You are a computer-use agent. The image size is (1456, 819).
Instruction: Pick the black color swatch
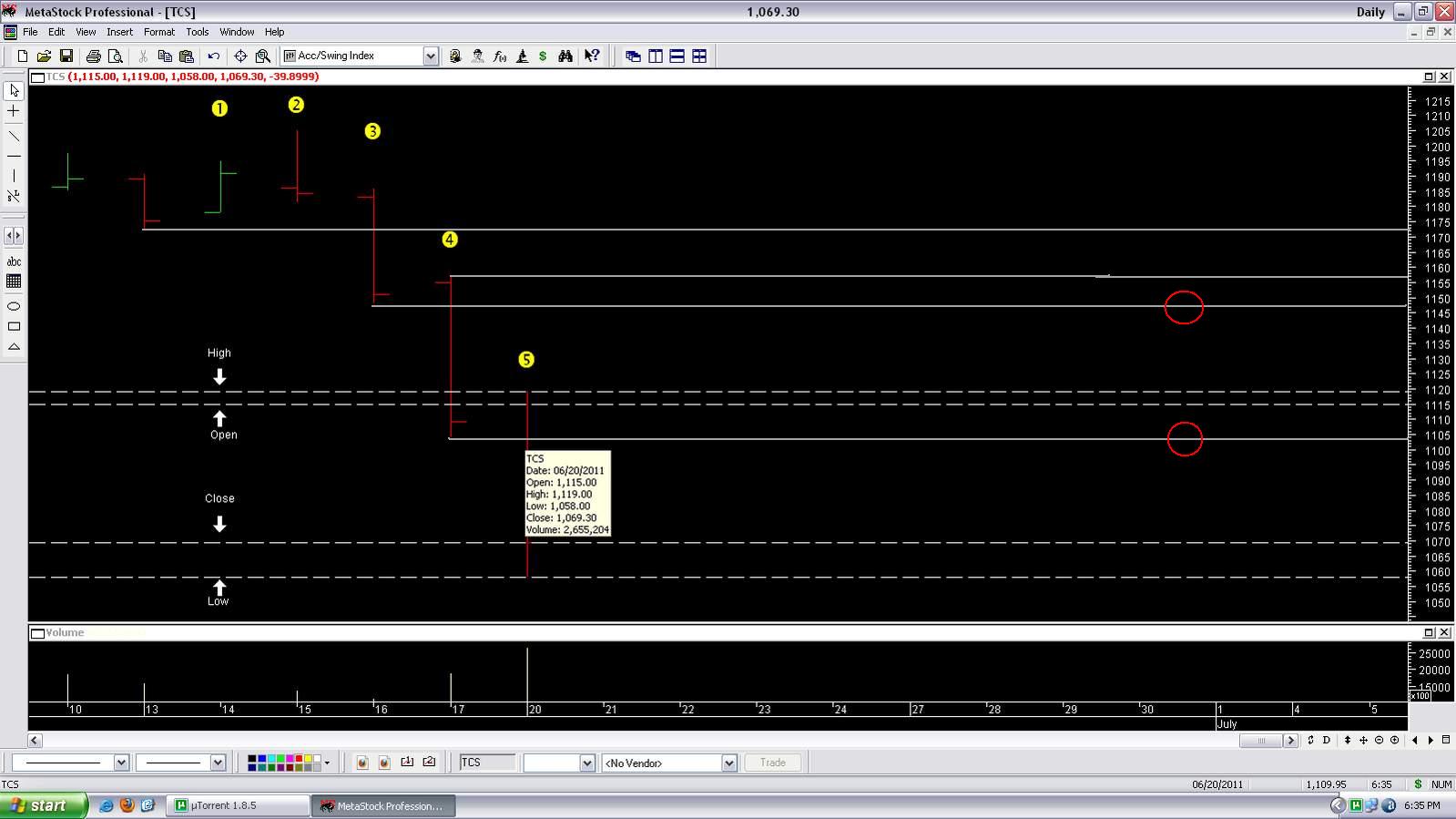tap(253, 759)
